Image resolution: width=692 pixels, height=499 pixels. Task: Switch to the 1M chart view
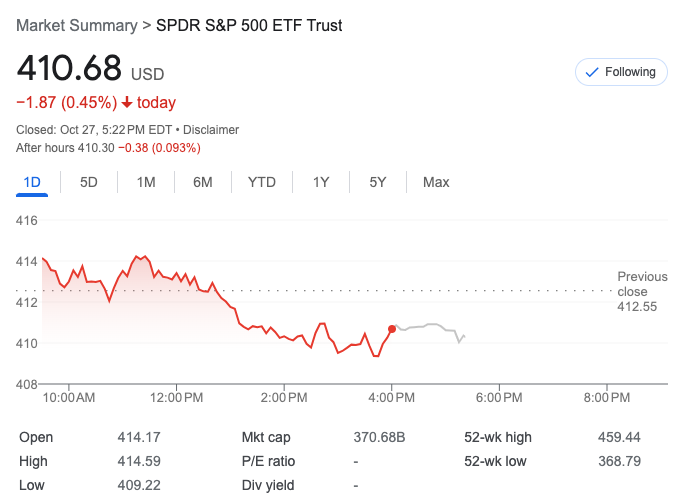(146, 182)
